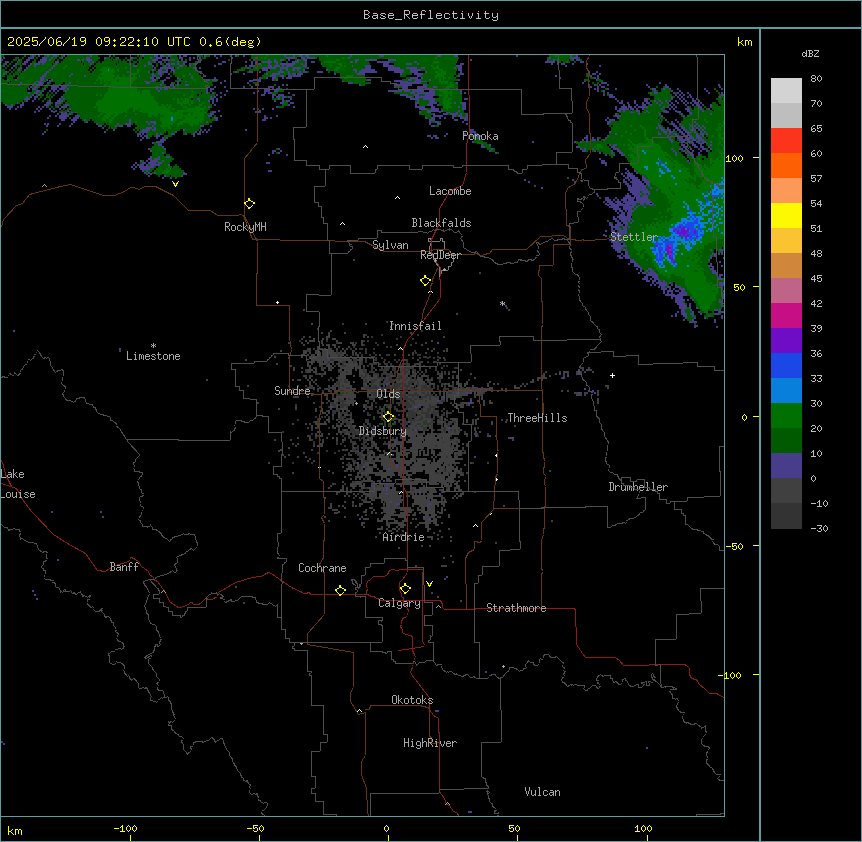Click the Innisfail town label
Screen dimensions: 862x842
415,326
